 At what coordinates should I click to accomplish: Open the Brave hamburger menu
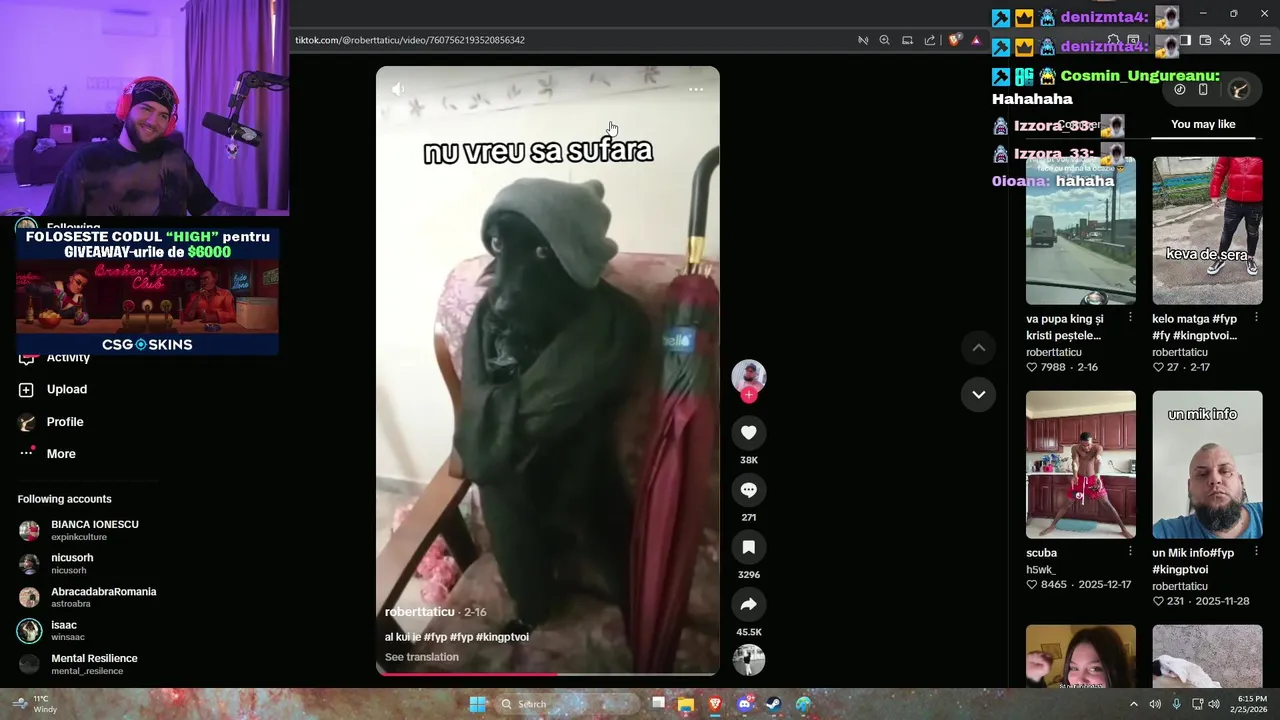pos(1265,40)
